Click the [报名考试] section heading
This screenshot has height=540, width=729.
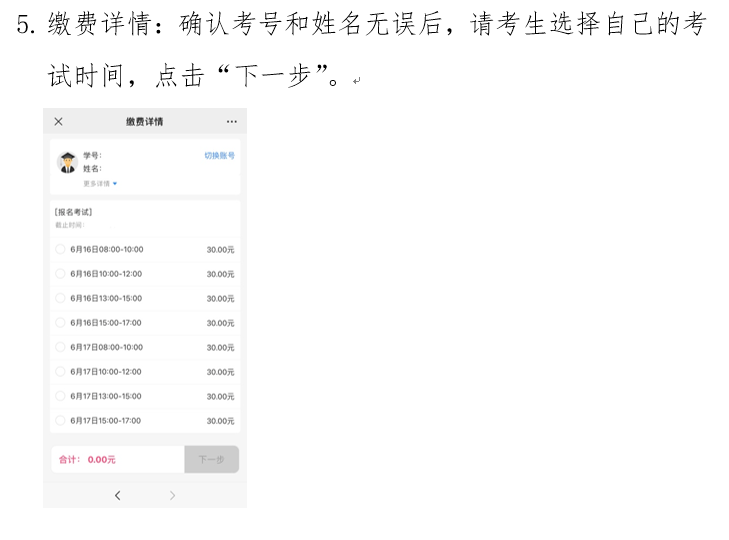tap(73, 212)
